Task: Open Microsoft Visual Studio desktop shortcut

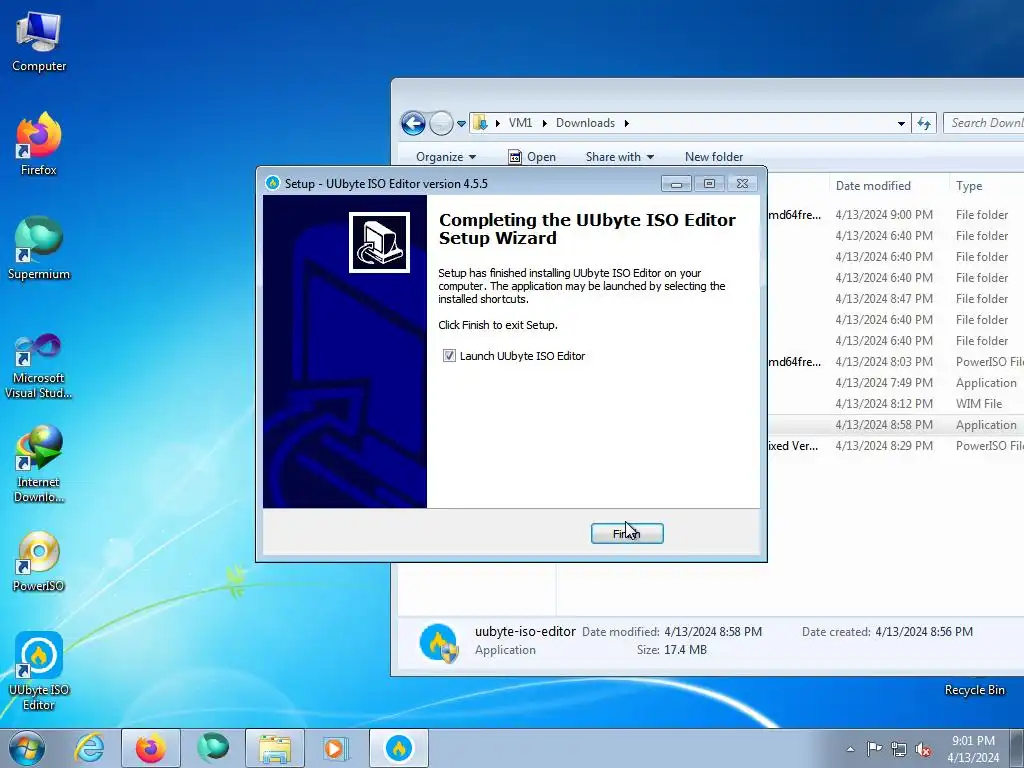Action: click(39, 366)
